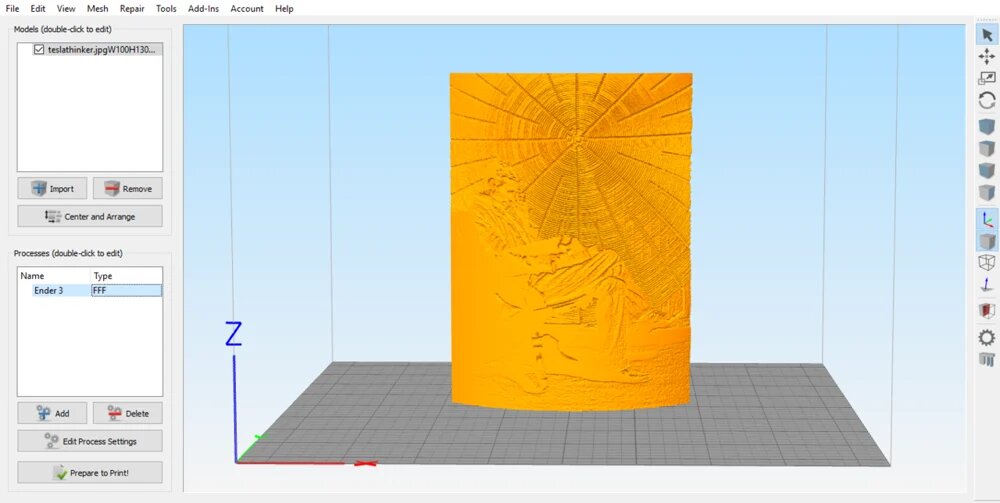Screen dimensions: 1000x503
Task: Delete the selected process
Action: coord(128,413)
